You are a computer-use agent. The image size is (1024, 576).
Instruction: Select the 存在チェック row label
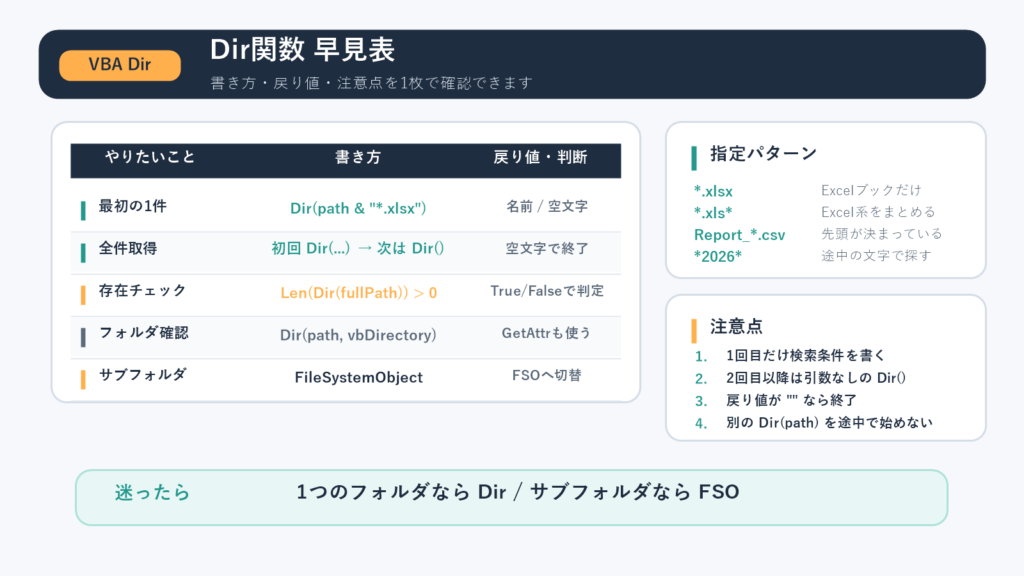click(x=142, y=291)
